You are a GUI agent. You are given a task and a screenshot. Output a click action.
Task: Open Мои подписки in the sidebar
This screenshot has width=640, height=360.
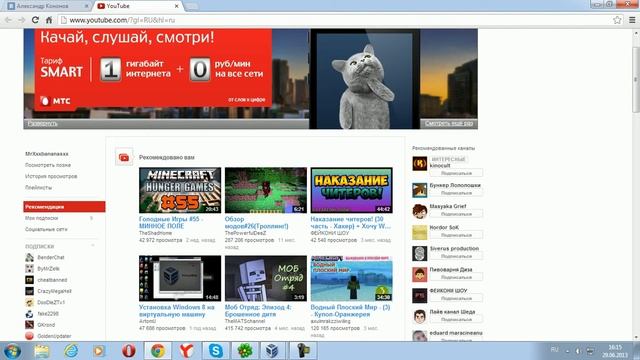[42, 218]
